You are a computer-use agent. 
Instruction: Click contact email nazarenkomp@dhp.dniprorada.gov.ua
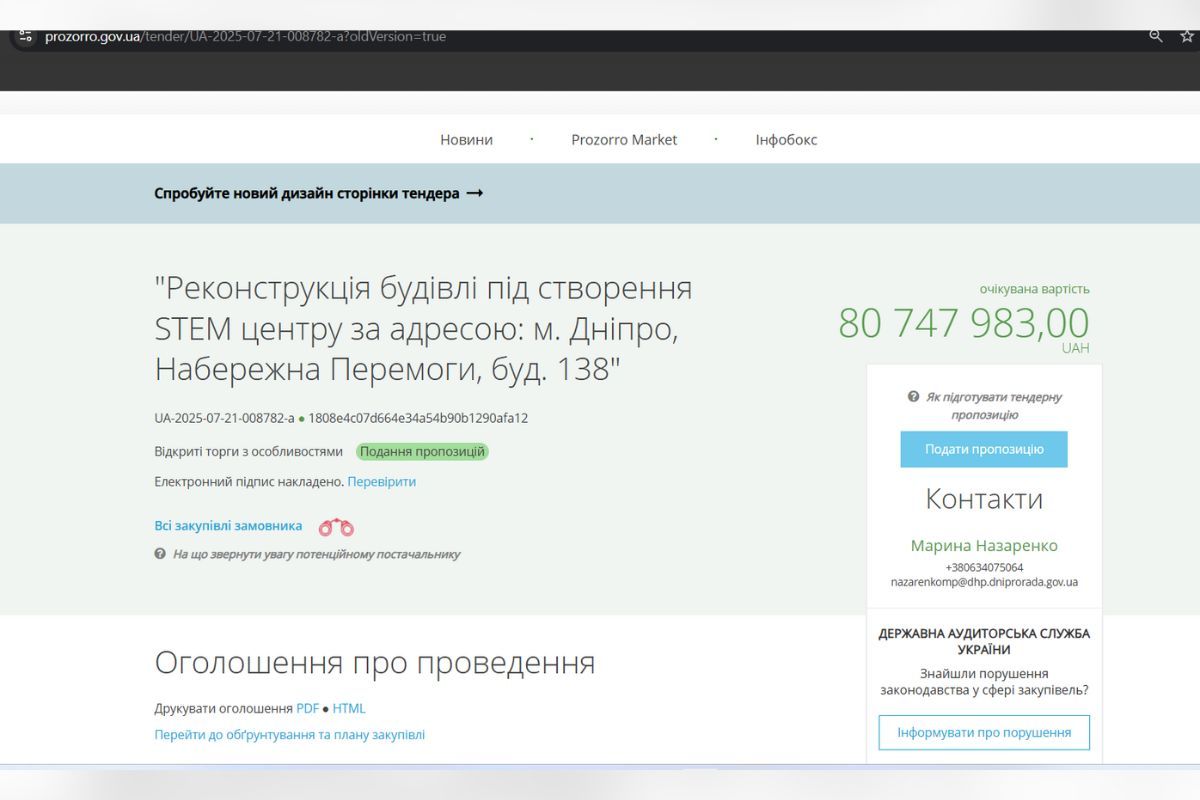pos(985,581)
